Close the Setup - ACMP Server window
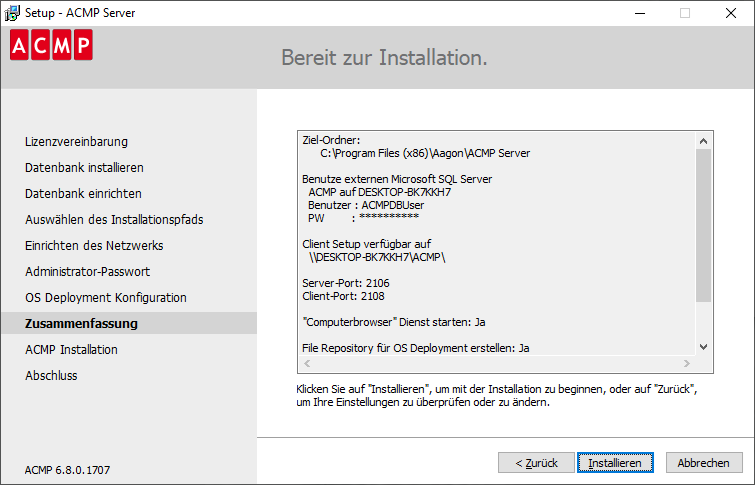 (731, 13)
